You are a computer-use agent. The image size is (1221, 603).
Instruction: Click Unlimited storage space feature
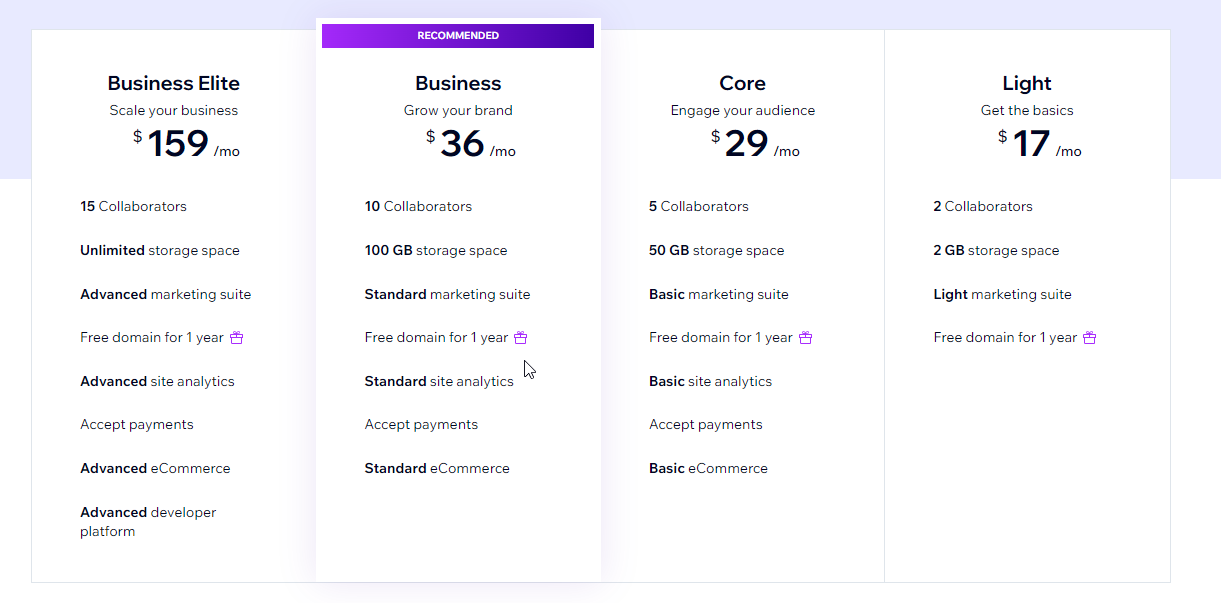(160, 251)
